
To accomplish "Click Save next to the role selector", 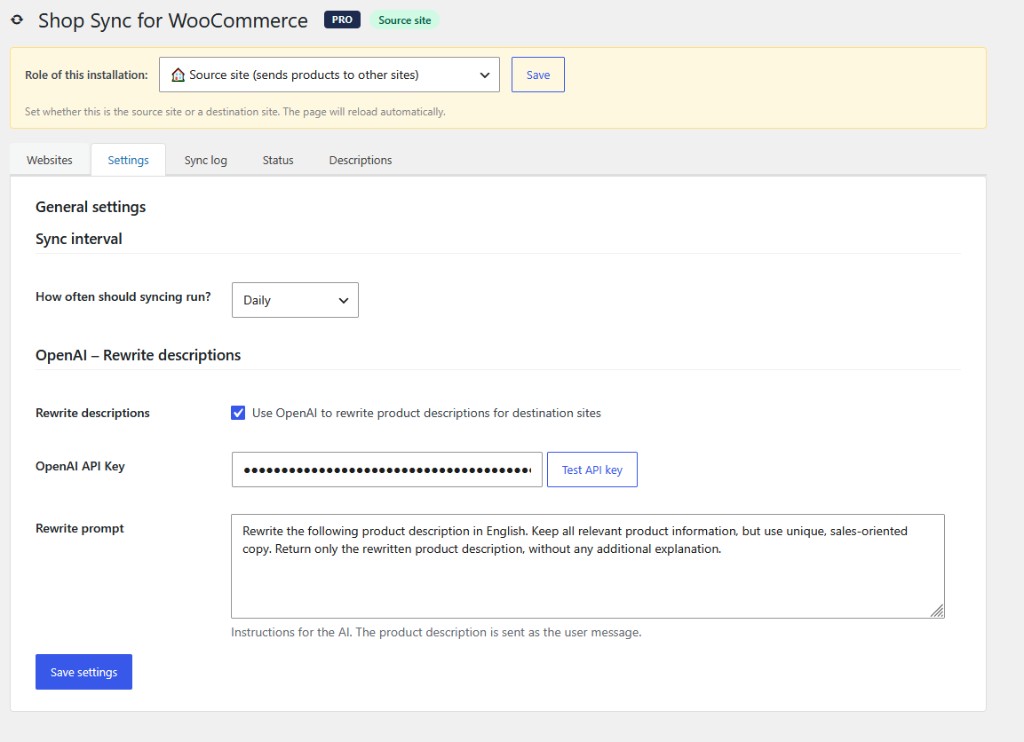I will coord(537,74).
